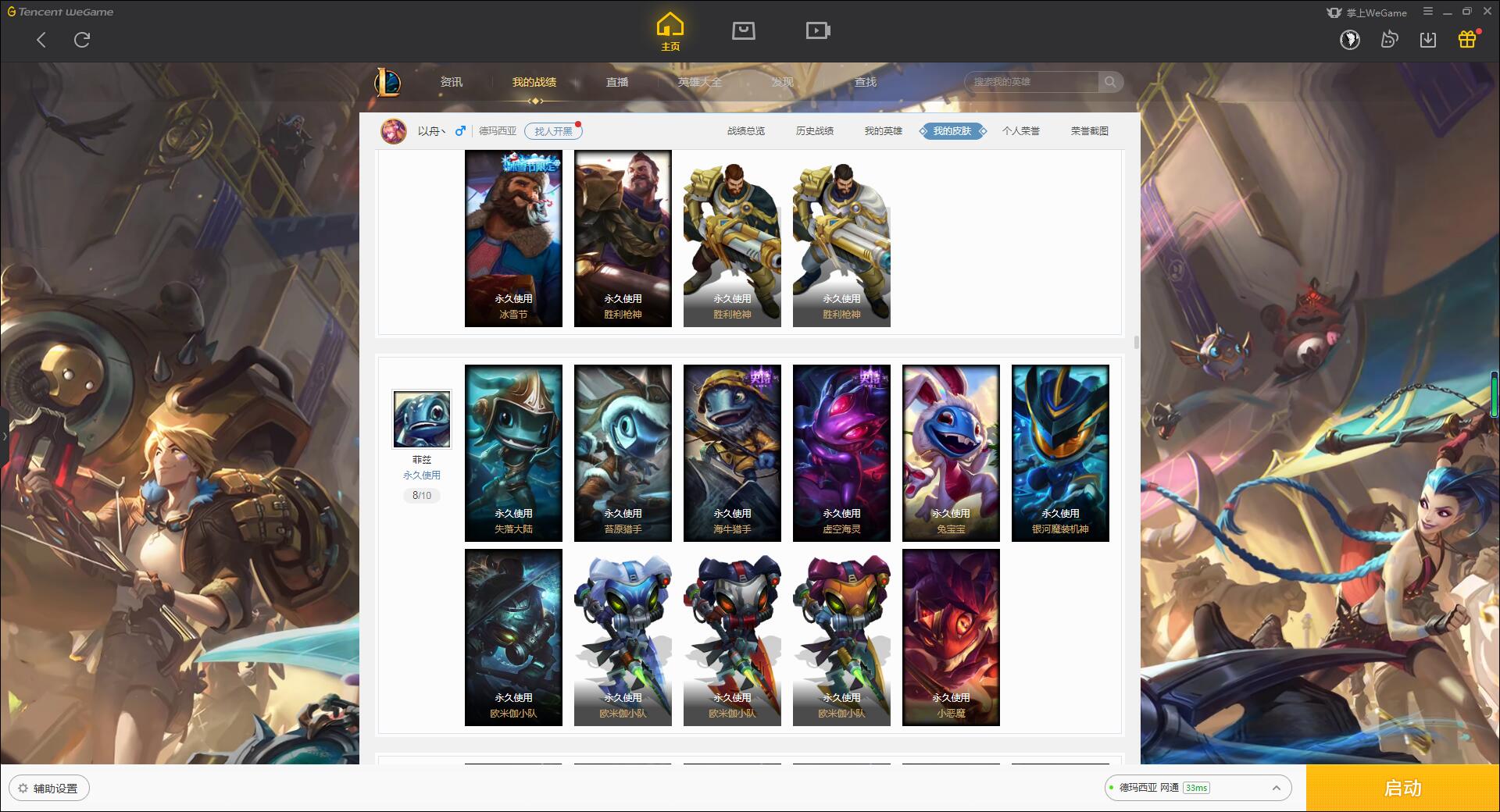Open the home (主页) tab icon

coord(670,32)
